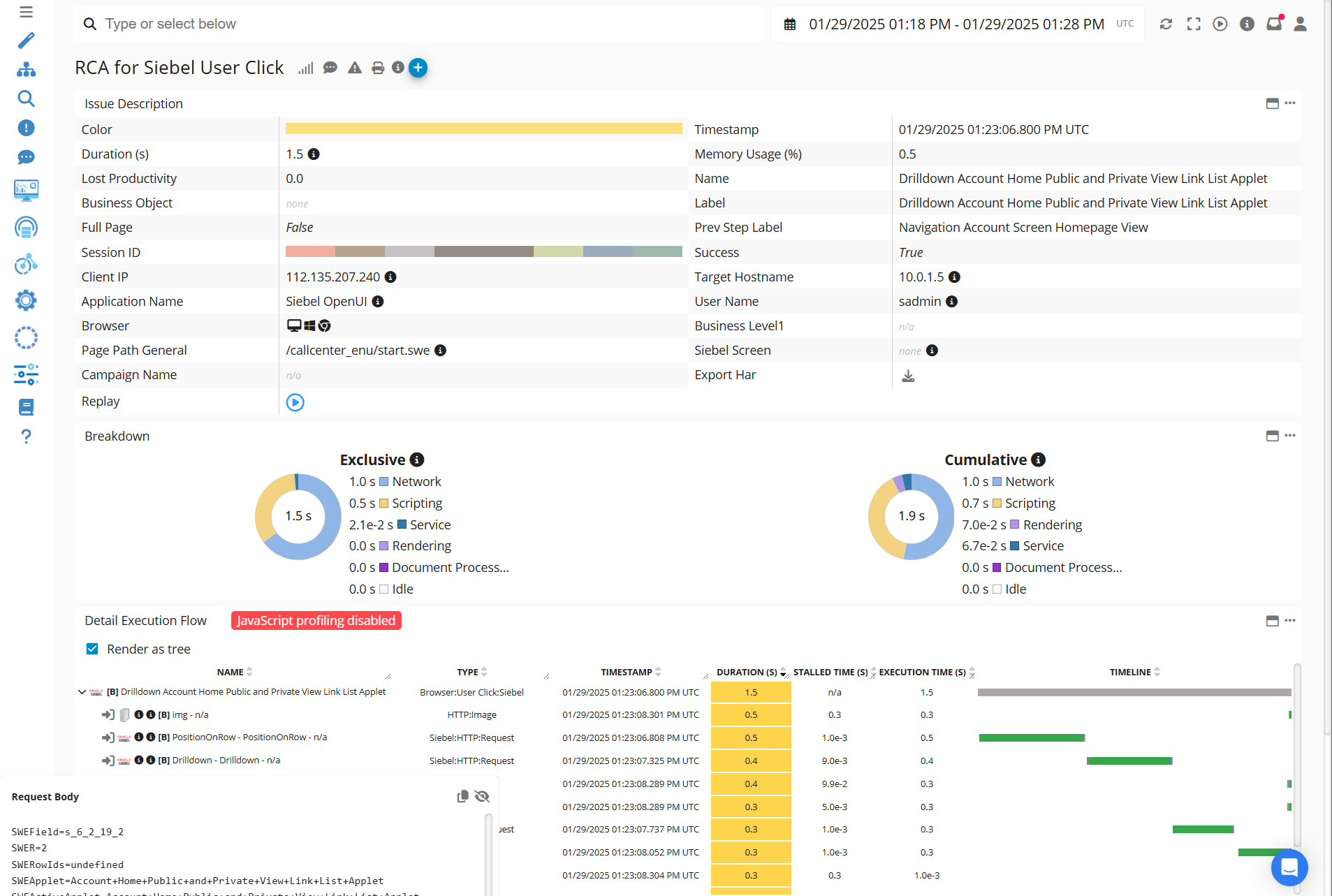
Task: Copy the Request Body content
Action: pyautogui.click(x=462, y=796)
